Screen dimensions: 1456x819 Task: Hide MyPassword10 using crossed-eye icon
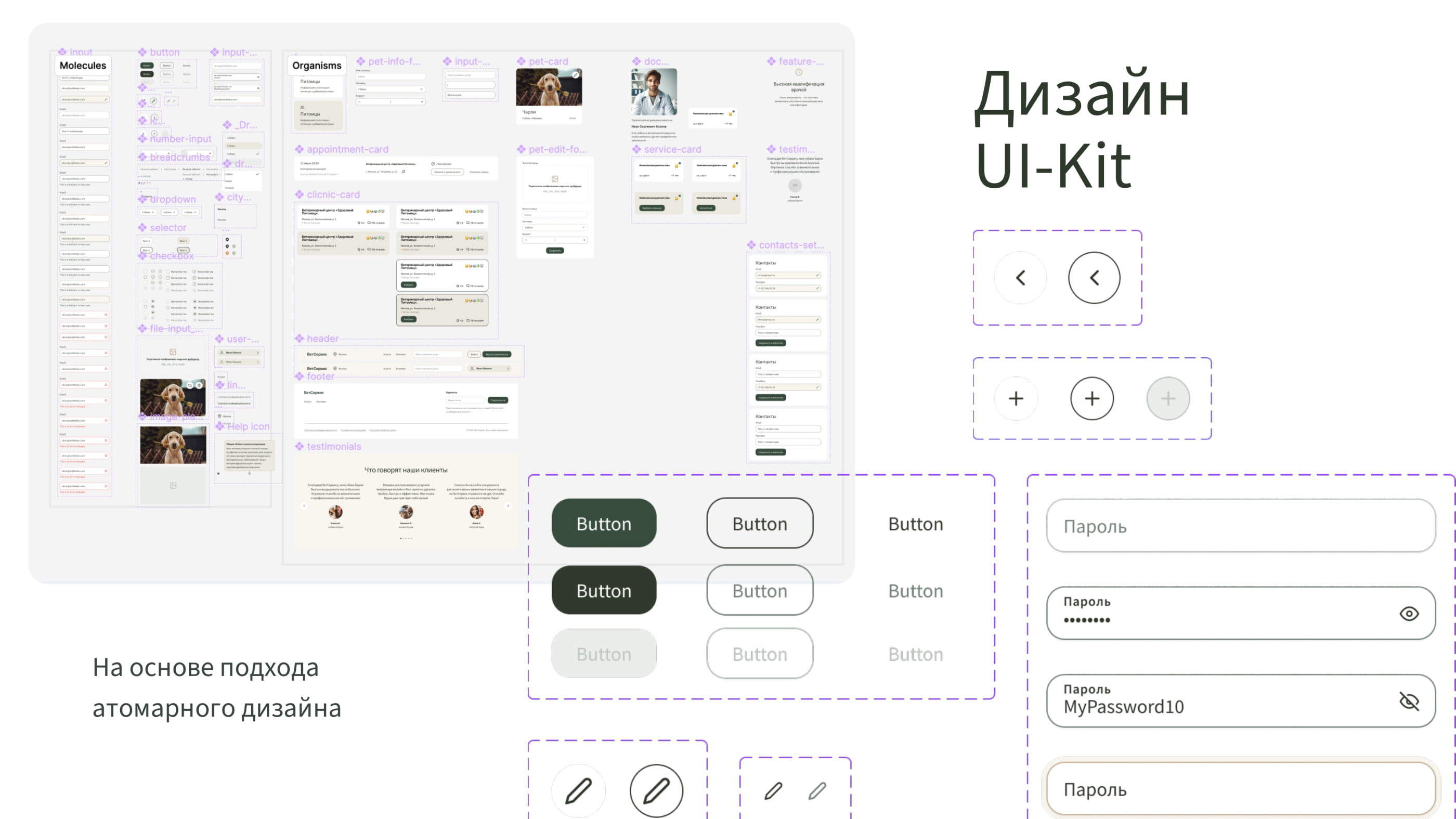point(1409,701)
